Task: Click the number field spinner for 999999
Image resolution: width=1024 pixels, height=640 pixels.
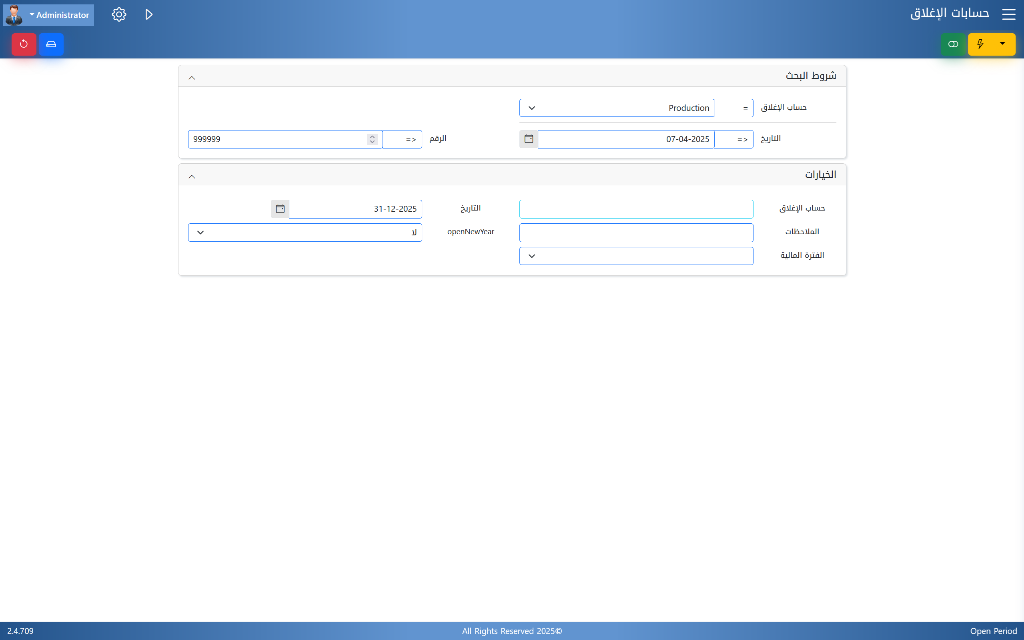Action: coord(372,140)
